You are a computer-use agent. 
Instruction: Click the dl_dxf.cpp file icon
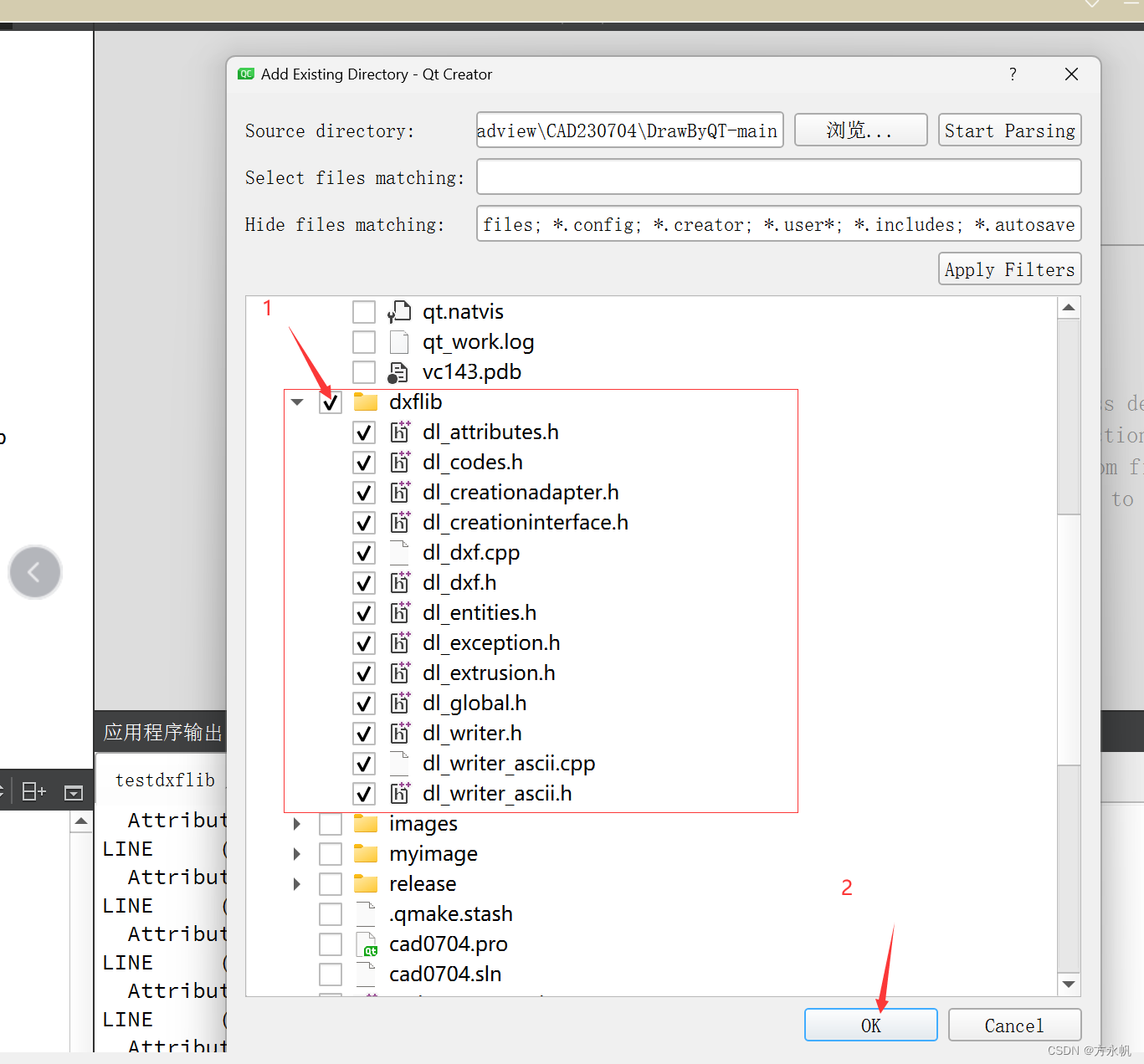point(399,553)
